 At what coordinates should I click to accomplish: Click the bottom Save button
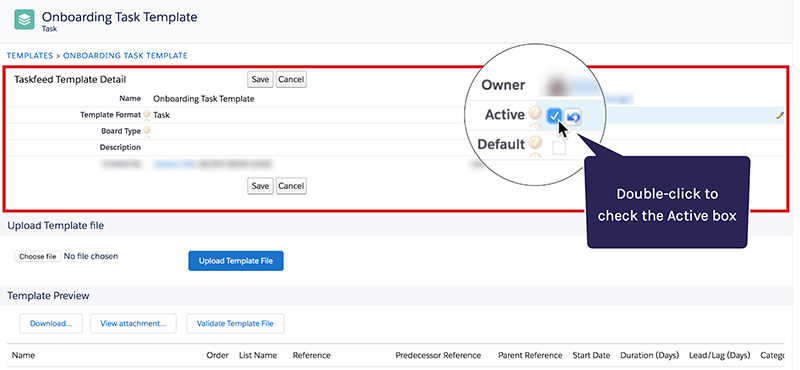click(x=260, y=186)
